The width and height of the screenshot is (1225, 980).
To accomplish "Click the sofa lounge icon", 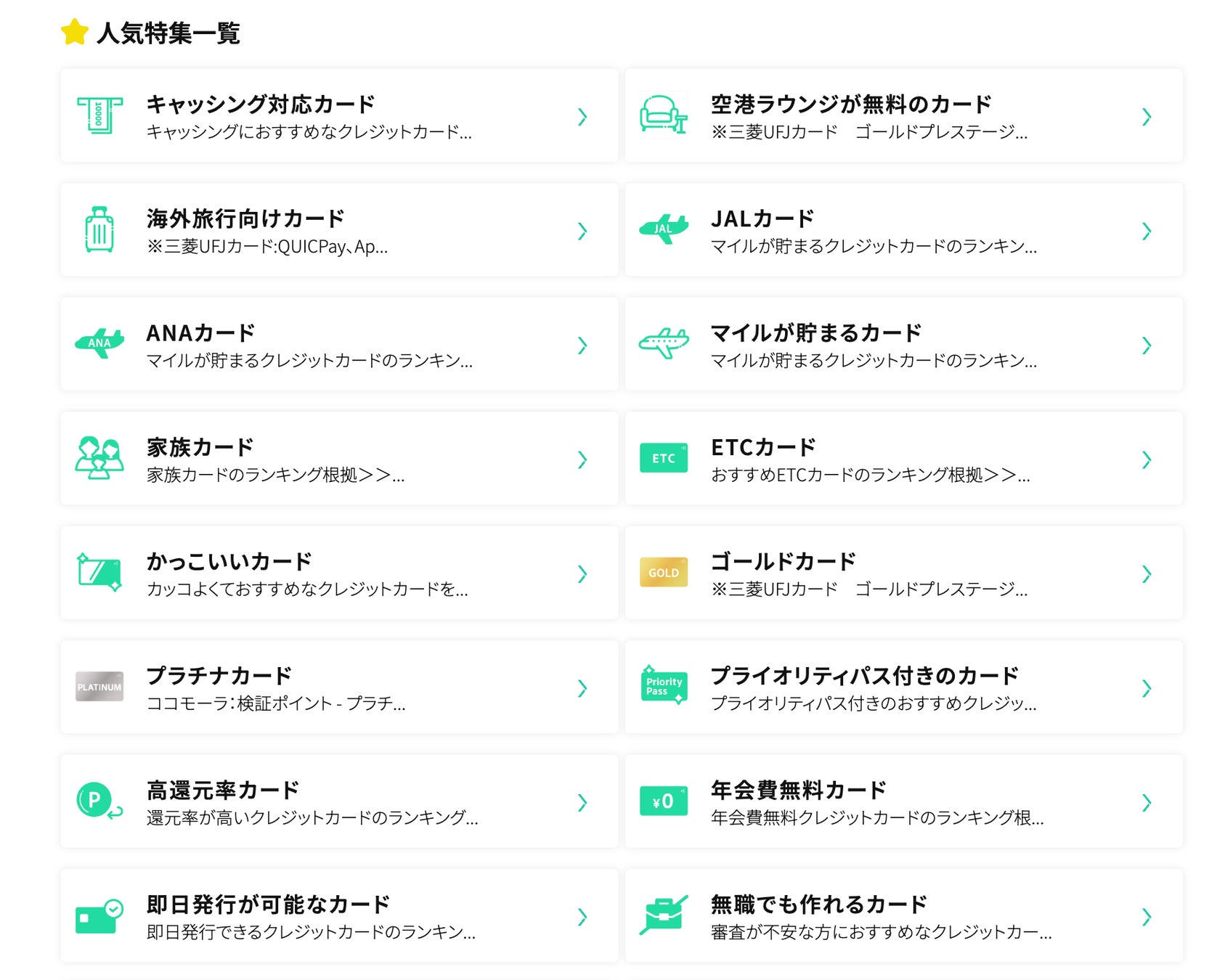I will coord(663,116).
